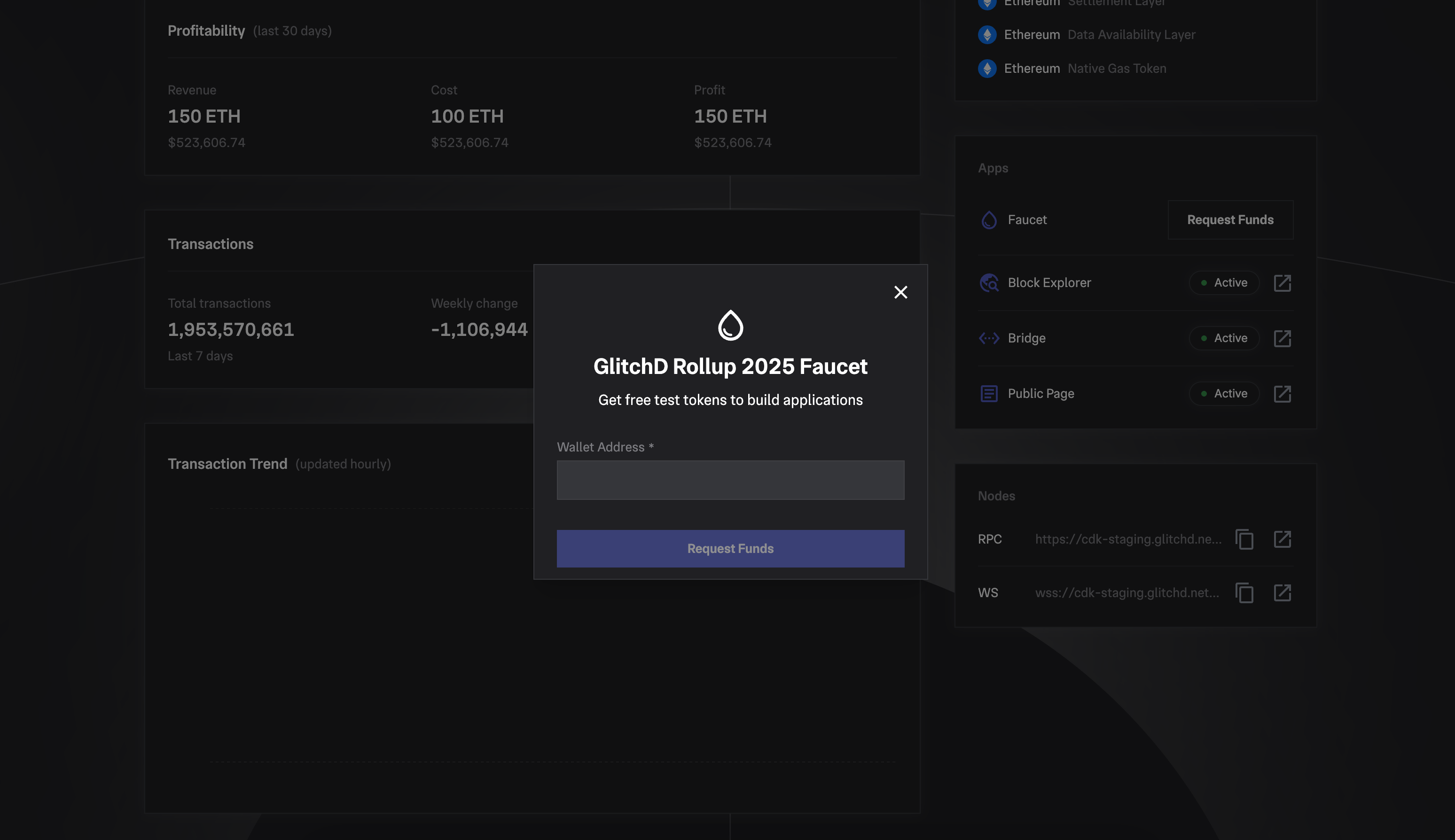Image resolution: width=1455 pixels, height=840 pixels.
Task: Open Block Explorer external link icon
Action: [1282, 283]
